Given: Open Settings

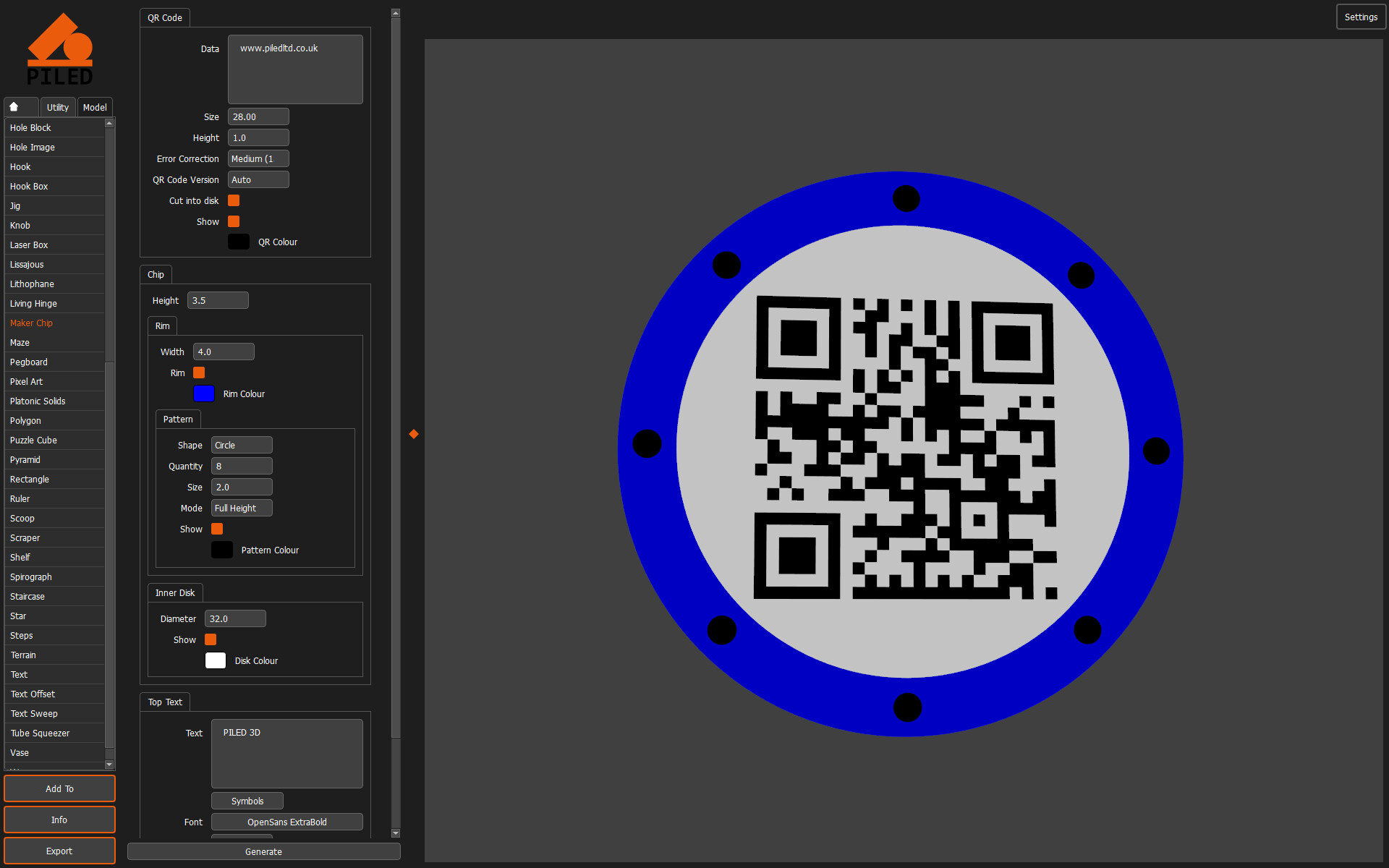Looking at the screenshot, I should coord(1361,17).
